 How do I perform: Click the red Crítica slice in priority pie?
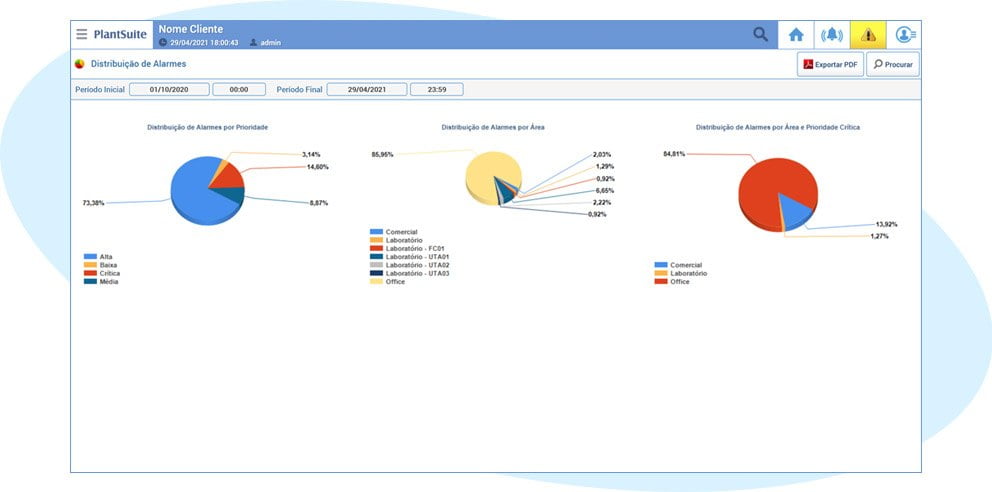click(231, 177)
